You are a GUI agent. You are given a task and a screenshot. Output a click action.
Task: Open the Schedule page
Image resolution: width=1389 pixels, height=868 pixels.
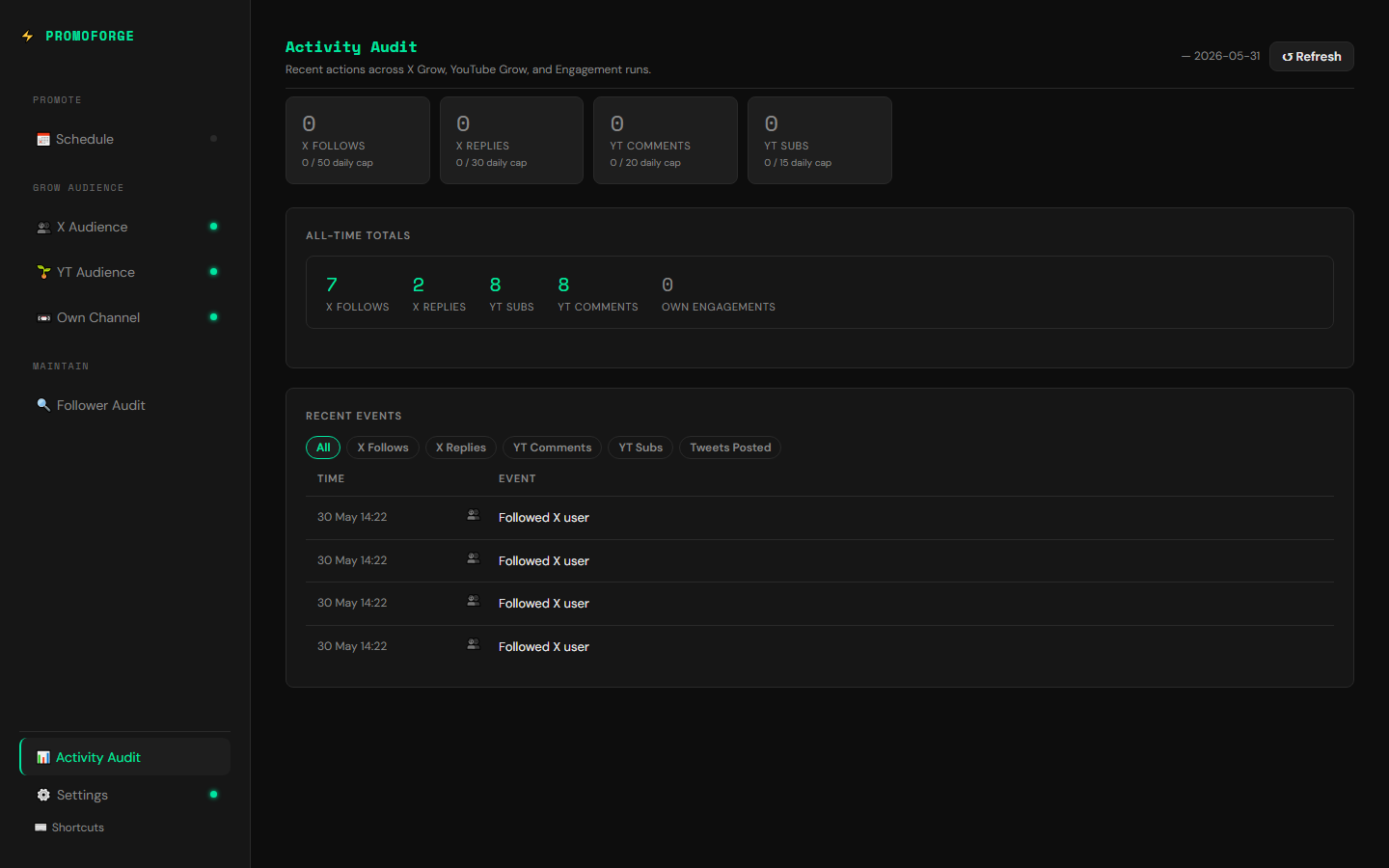(x=124, y=139)
